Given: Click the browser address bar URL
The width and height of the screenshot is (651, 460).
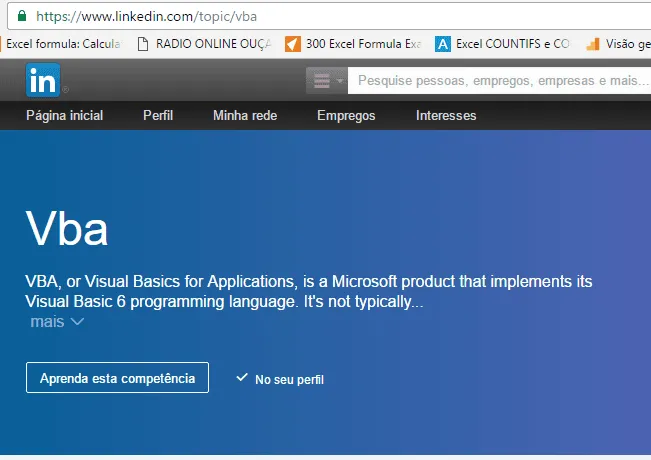Looking at the screenshot, I should [x=146, y=16].
